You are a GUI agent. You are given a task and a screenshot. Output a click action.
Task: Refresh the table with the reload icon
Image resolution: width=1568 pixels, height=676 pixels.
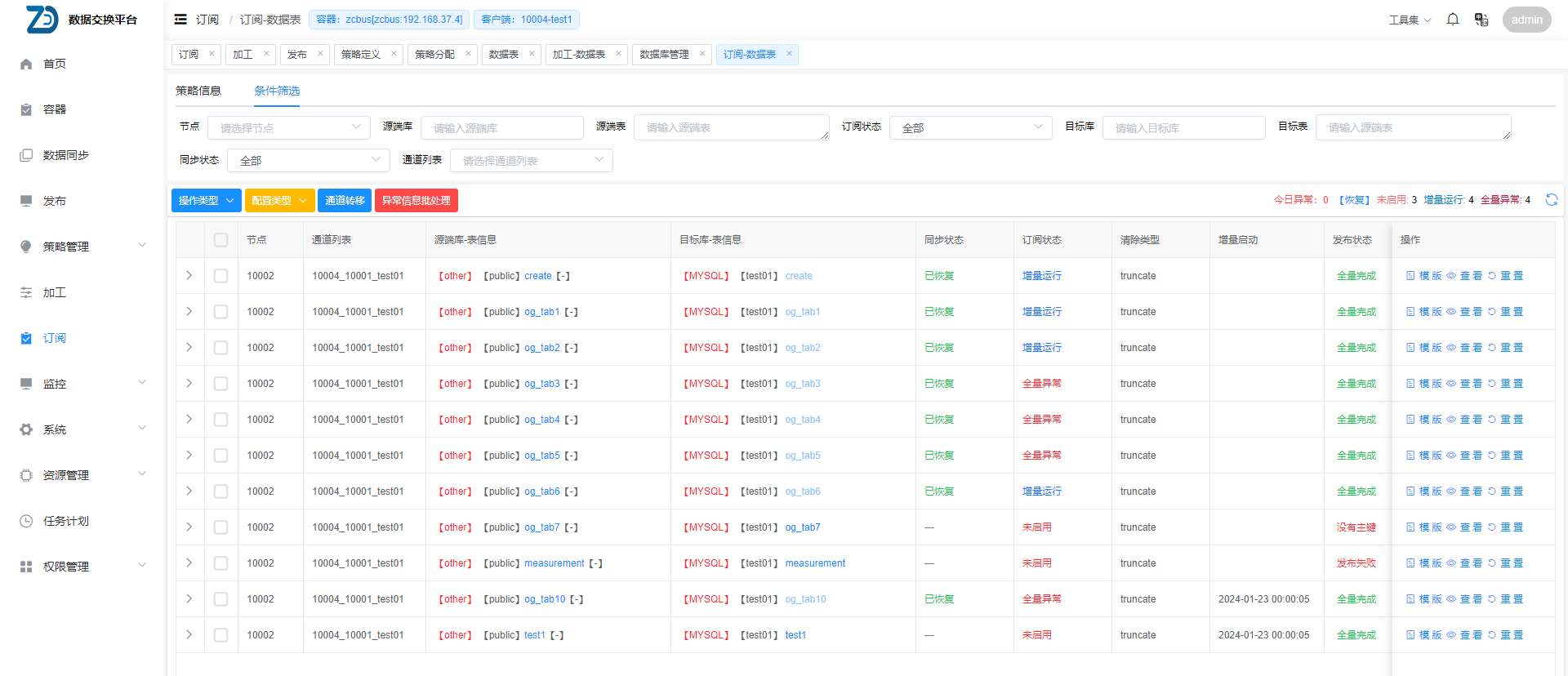tap(1551, 200)
